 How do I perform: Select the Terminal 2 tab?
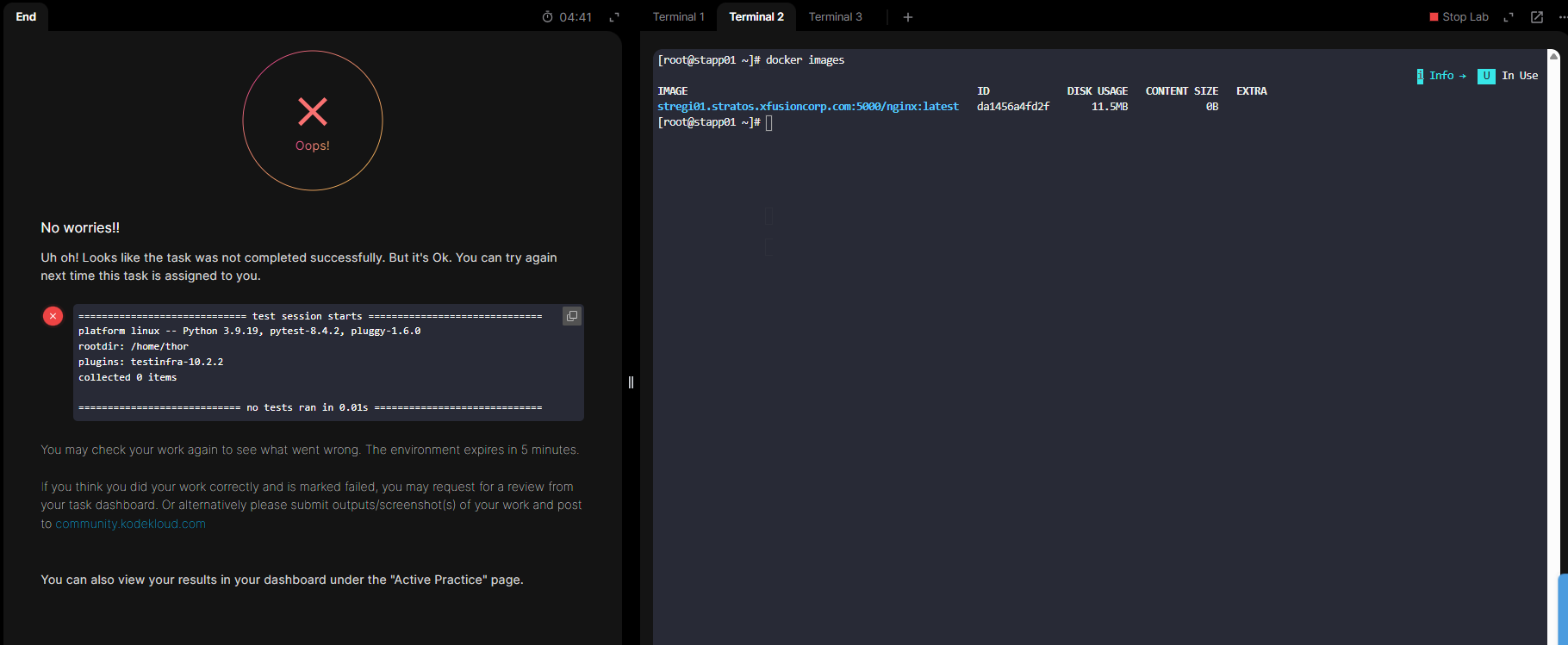(x=756, y=17)
